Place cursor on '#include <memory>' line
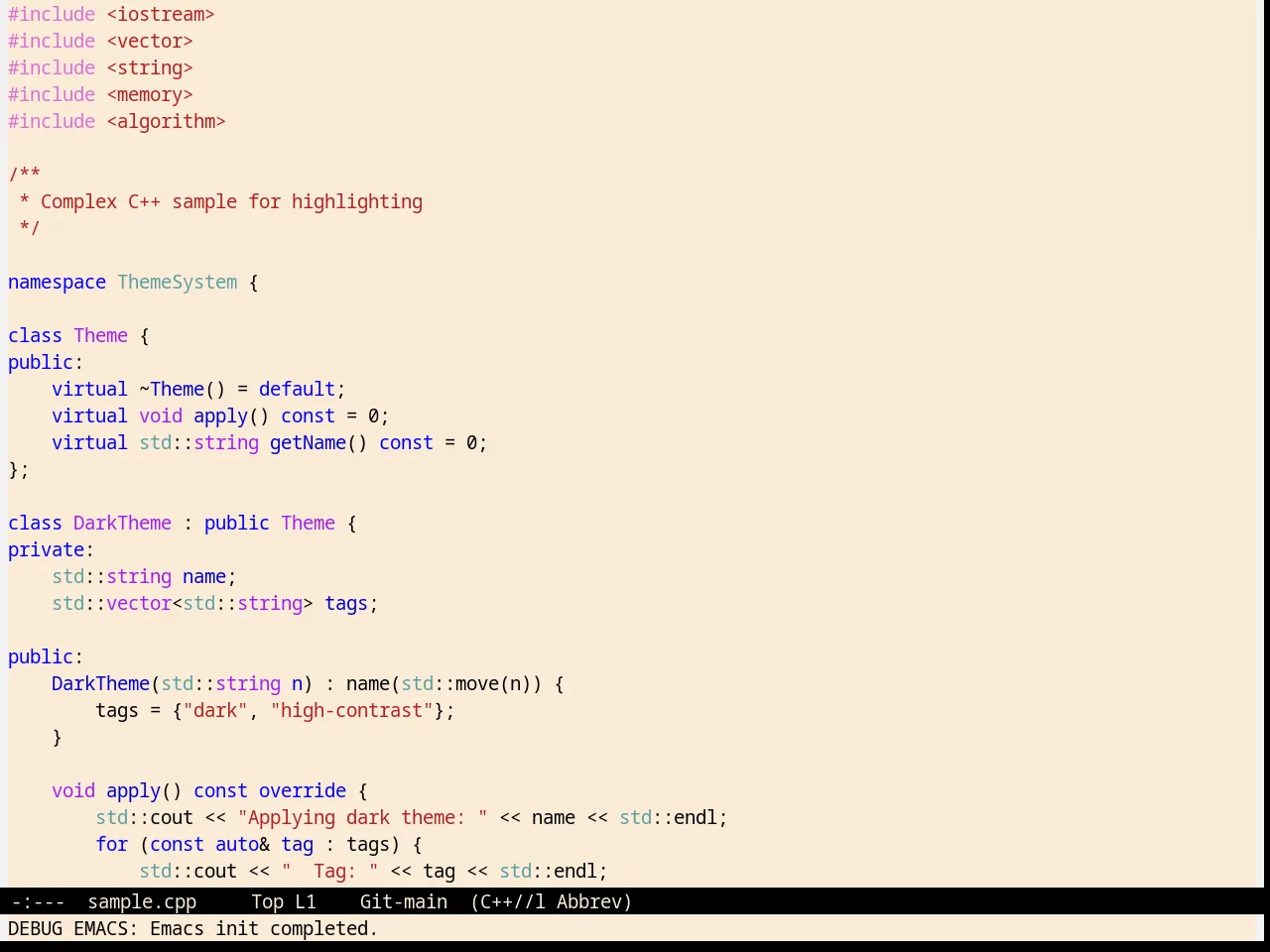The image size is (1270, 952). 100,94
